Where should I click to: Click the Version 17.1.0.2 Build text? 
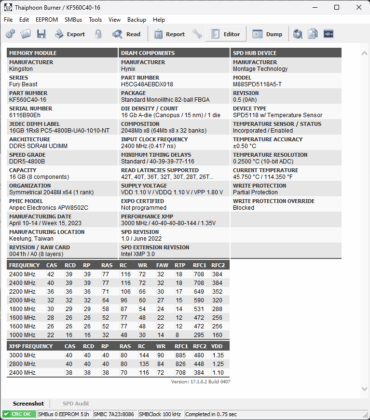pyautogui.click(x=200, y=382)
